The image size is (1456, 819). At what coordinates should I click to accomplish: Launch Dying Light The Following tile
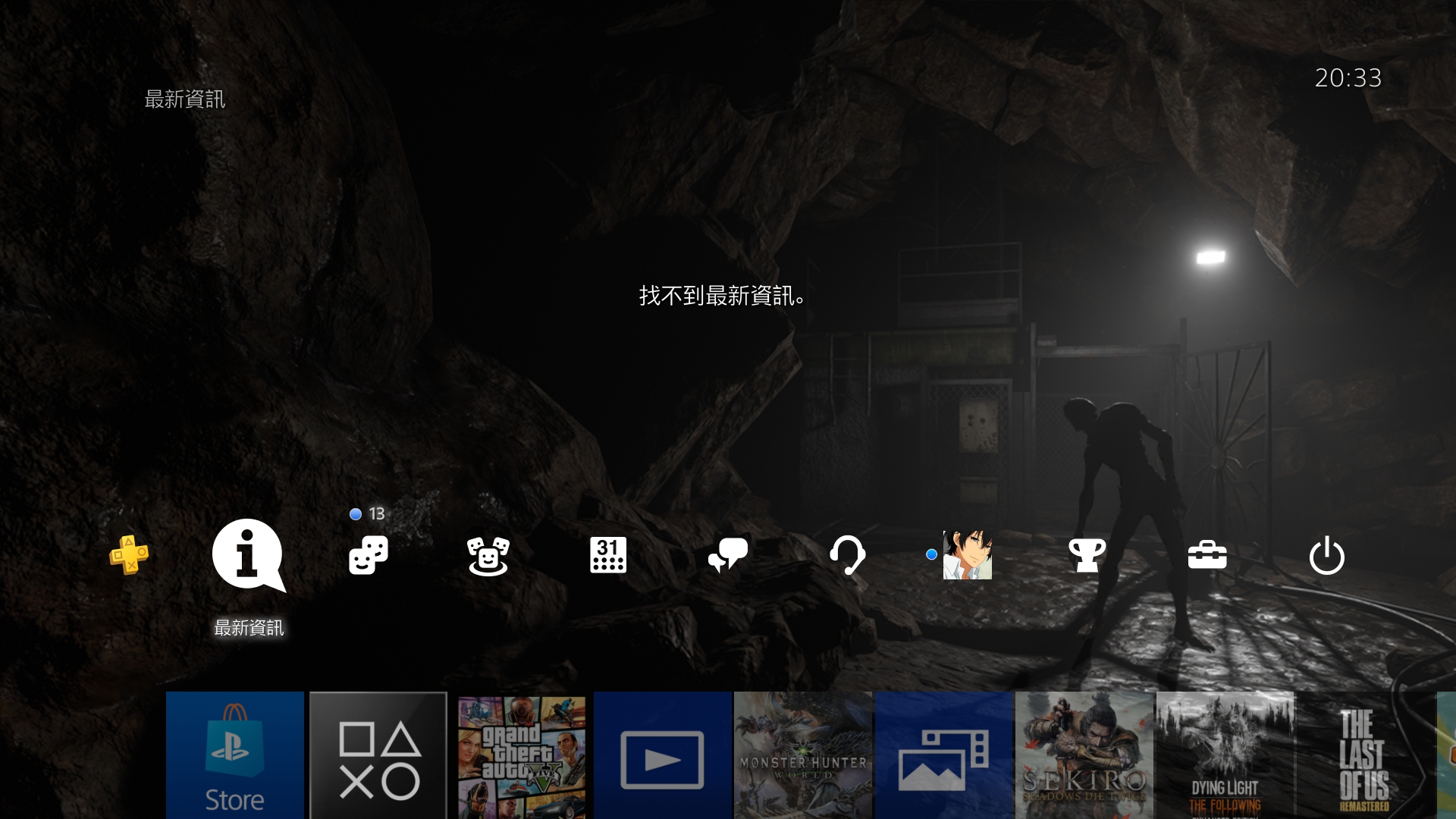pyautogui.click(x=1225, y=755)
